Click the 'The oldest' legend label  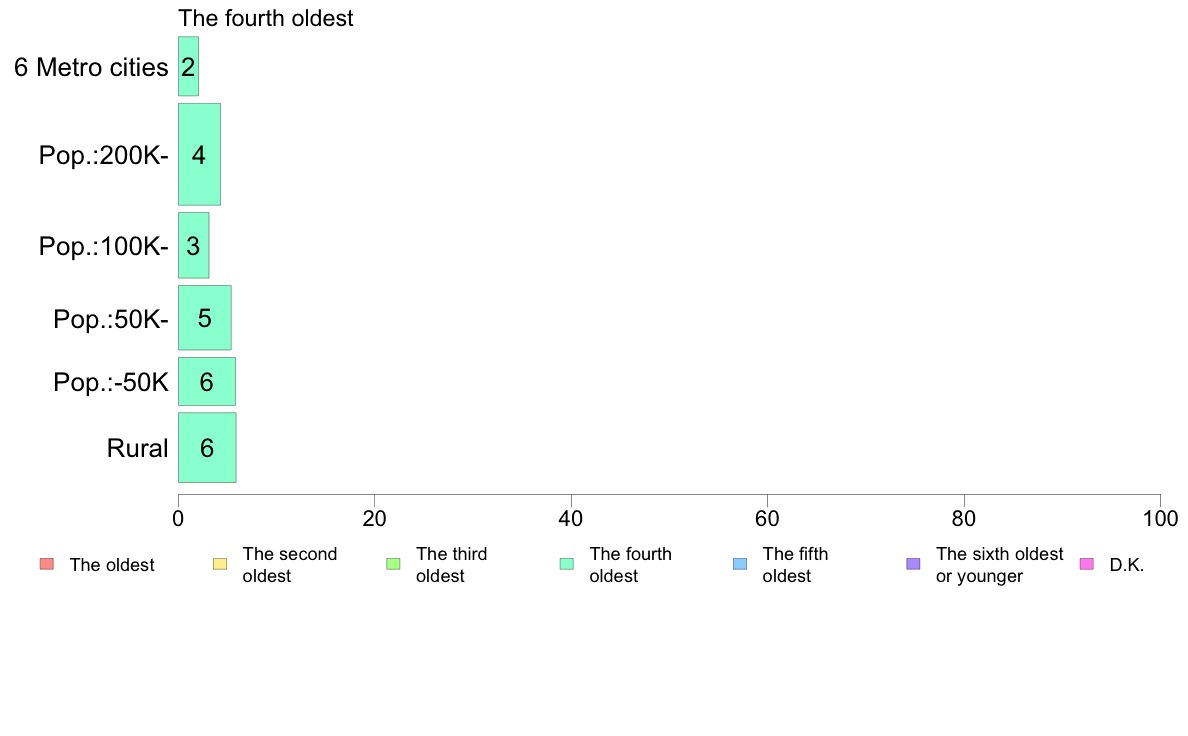pyautogui.click(x=111, y=565)
